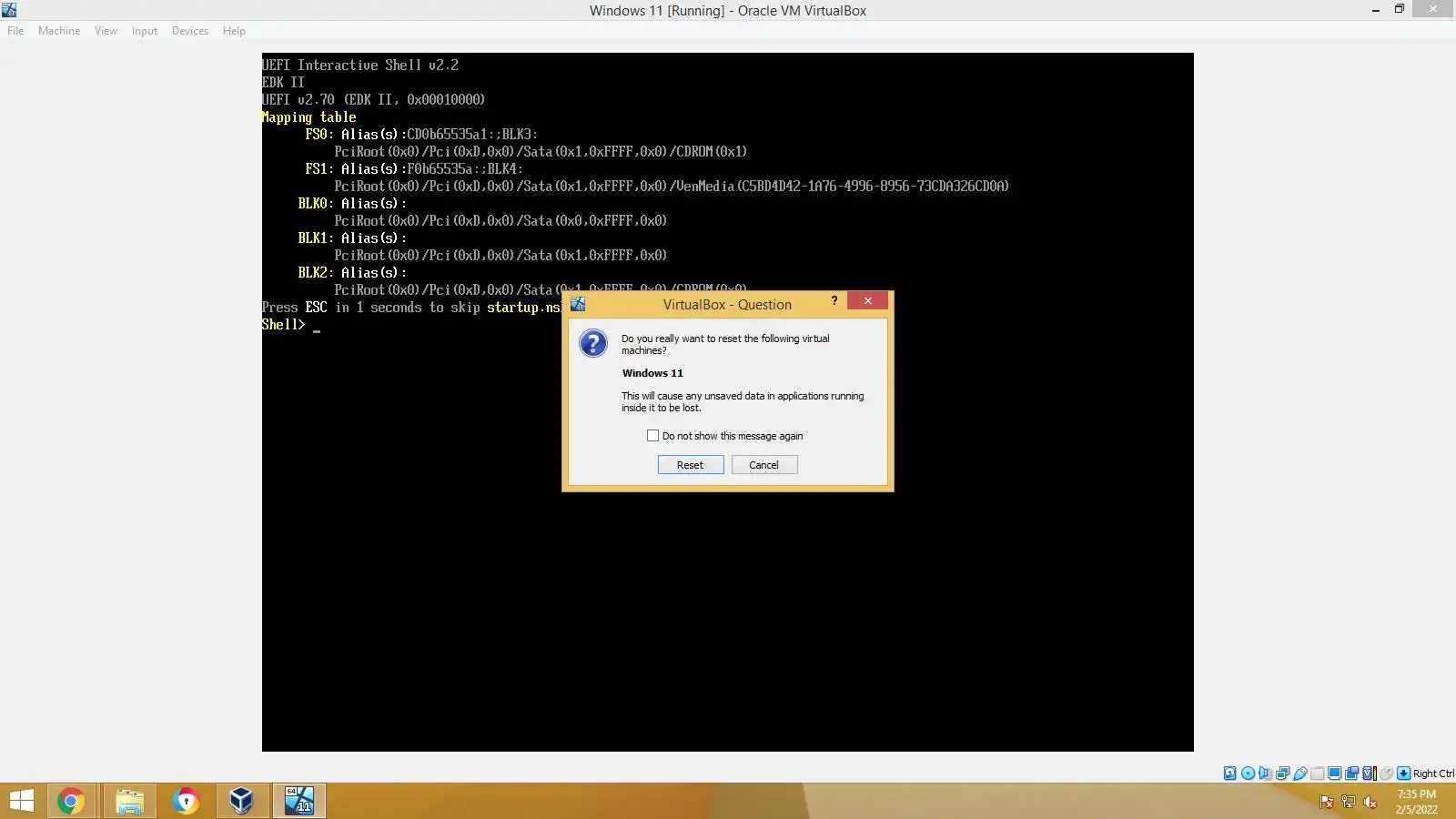Click the mouse integration status icon

click(x=1386, y=773)
